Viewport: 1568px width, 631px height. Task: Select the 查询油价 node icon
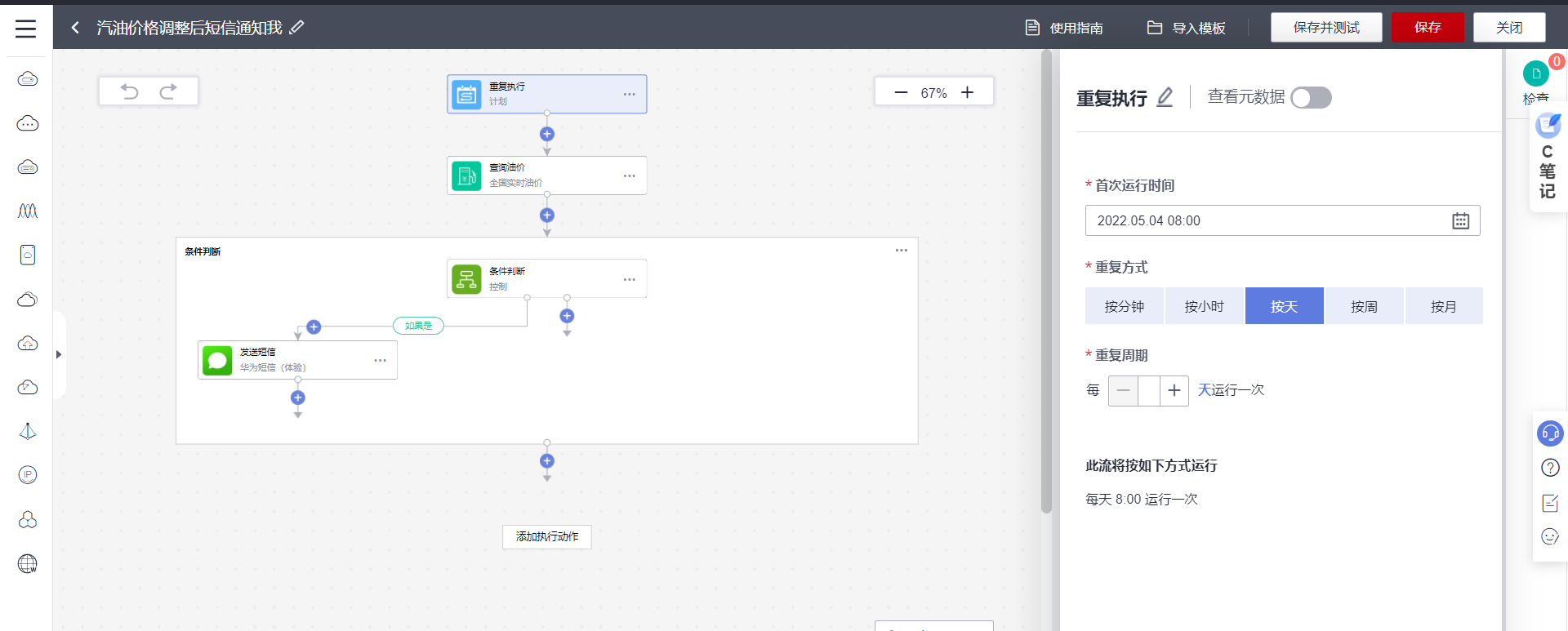(x=466, y=176)
